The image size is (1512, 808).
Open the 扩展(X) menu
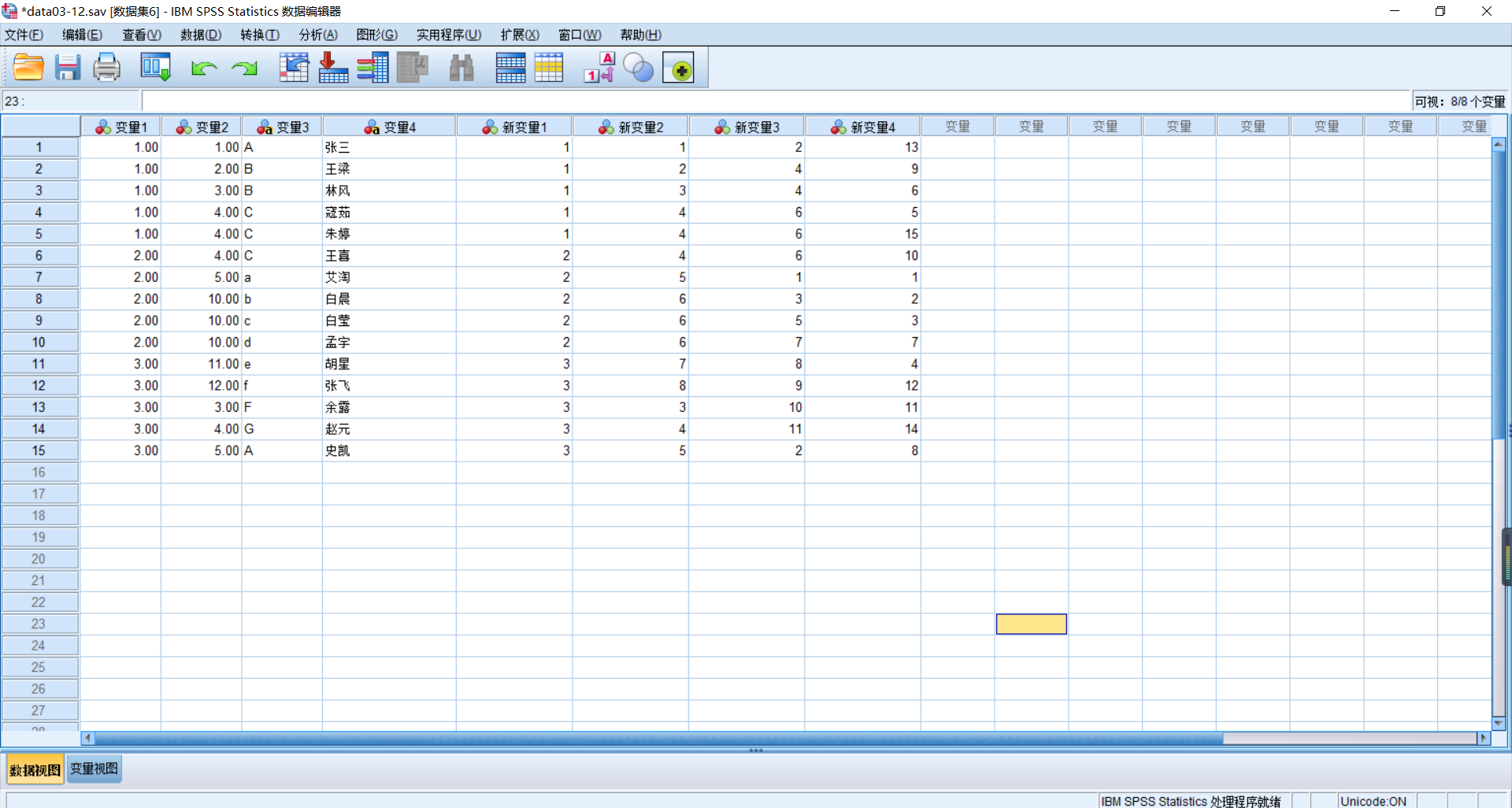[520, 35]
